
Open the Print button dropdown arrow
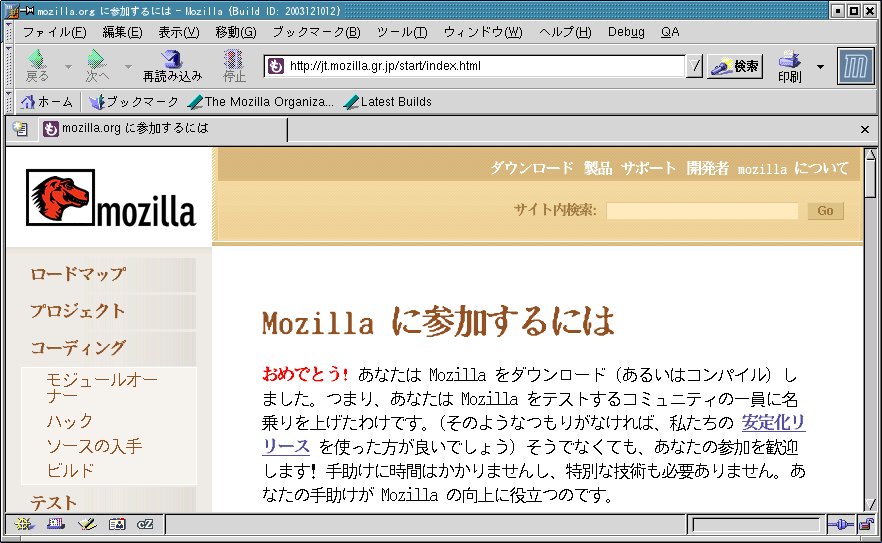pos(820,66)
